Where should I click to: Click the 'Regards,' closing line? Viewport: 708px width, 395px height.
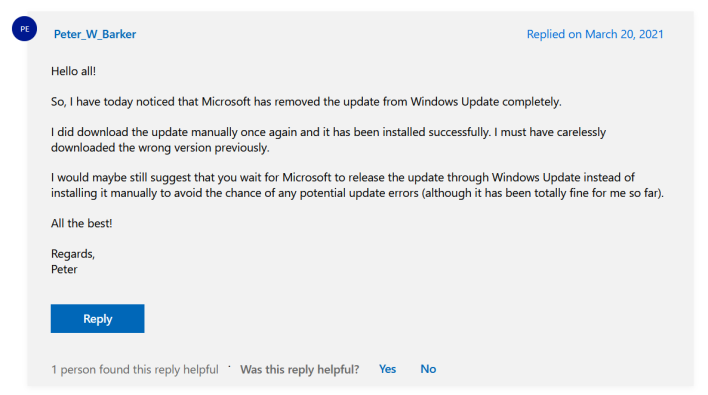tap(73, 254)
